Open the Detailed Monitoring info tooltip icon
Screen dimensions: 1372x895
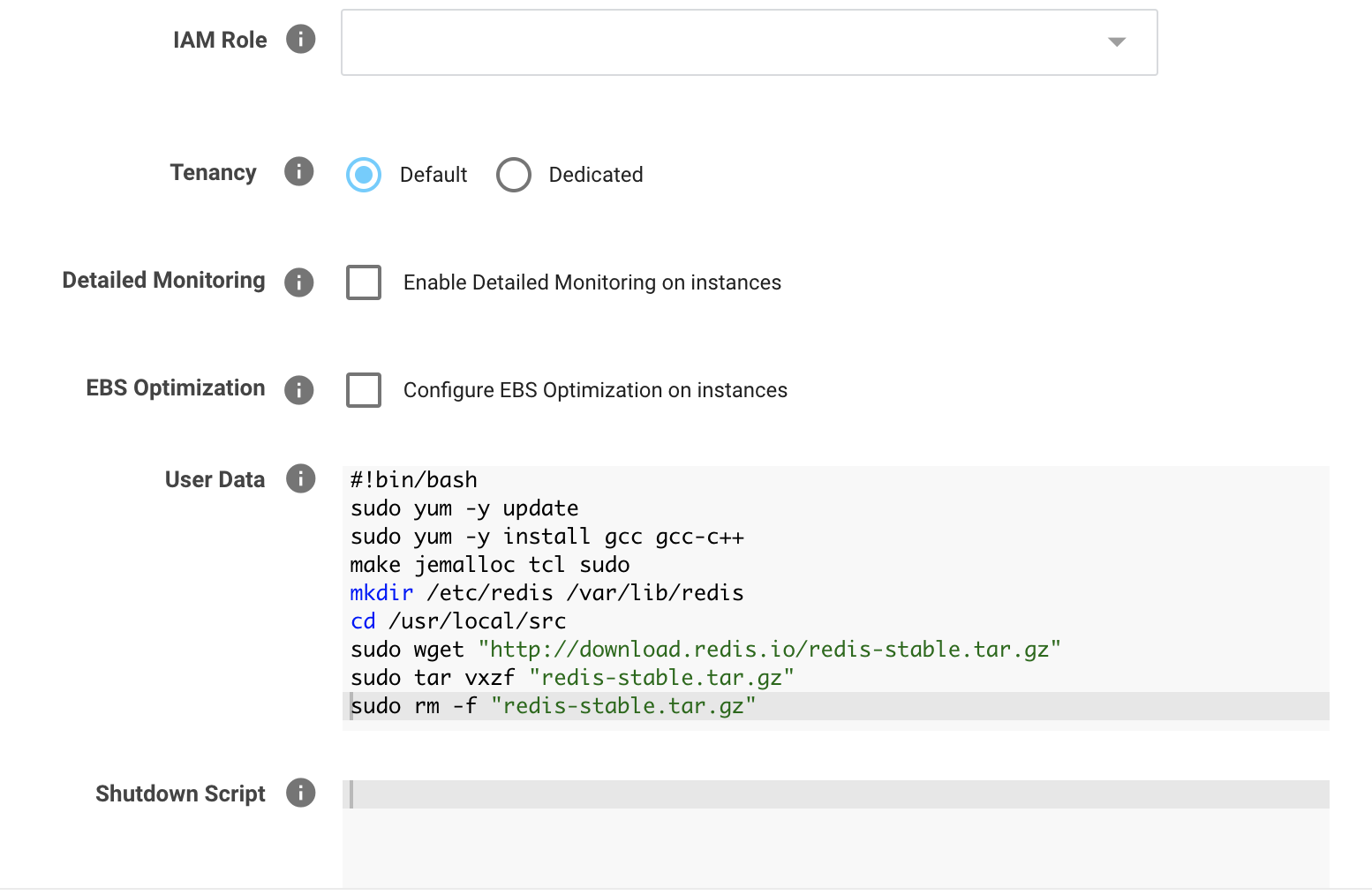[298, 282]
